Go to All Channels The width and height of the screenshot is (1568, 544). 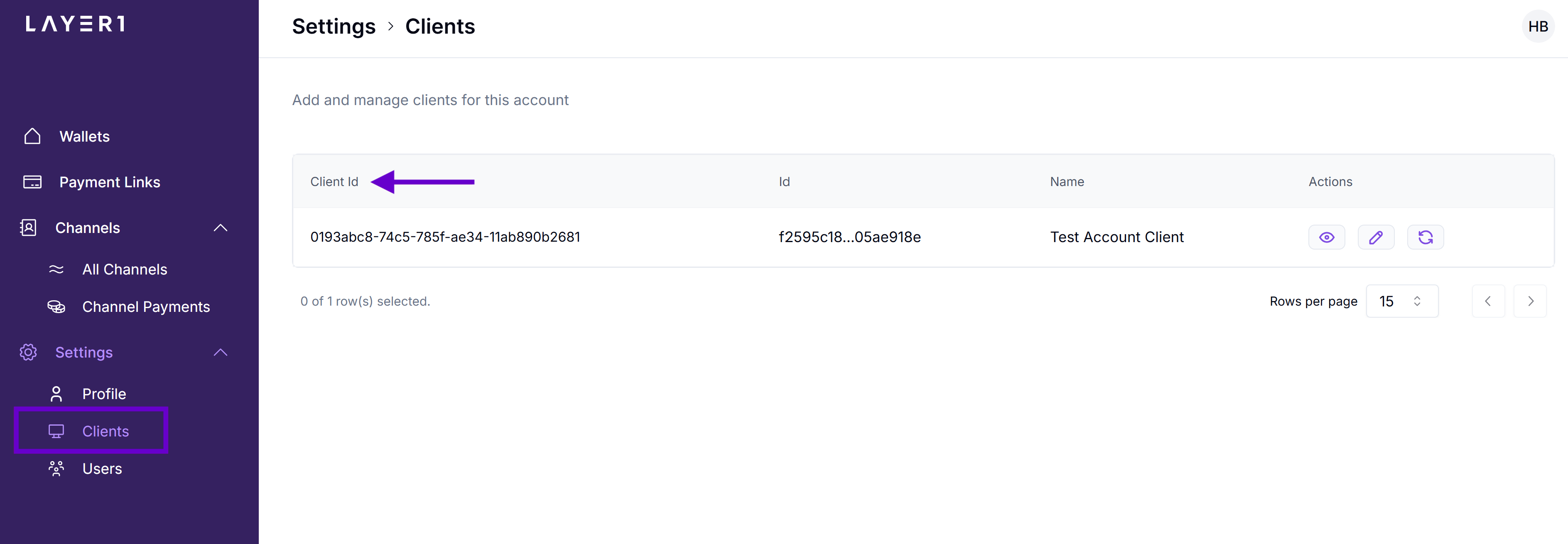(125, 269)
